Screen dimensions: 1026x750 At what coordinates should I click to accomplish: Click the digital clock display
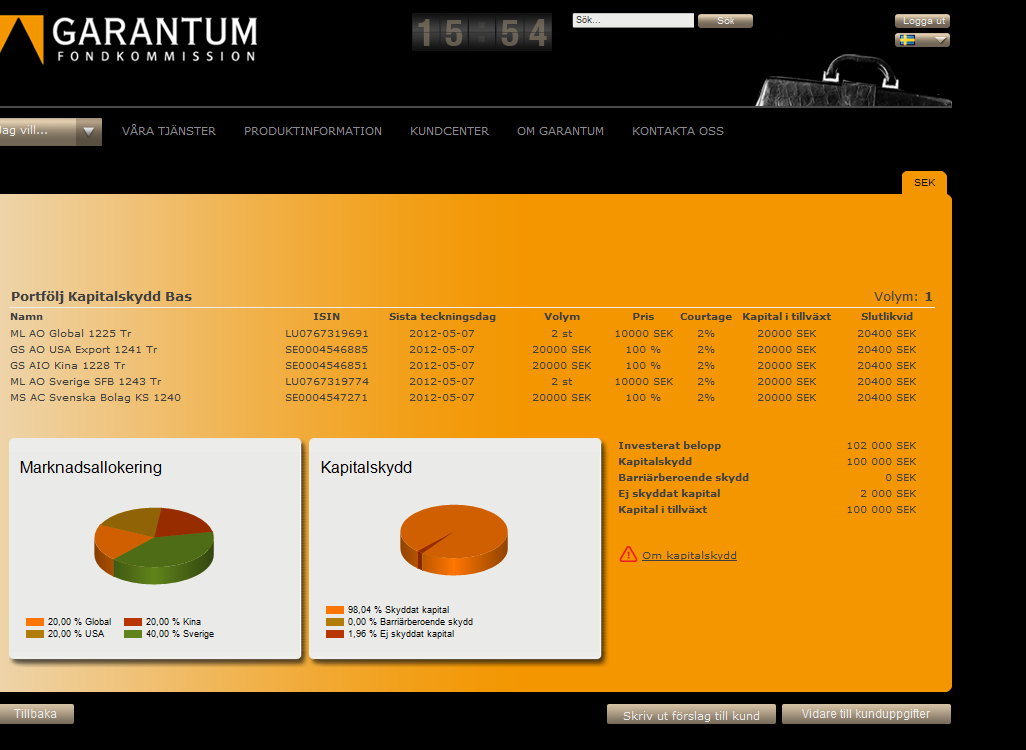482,32
